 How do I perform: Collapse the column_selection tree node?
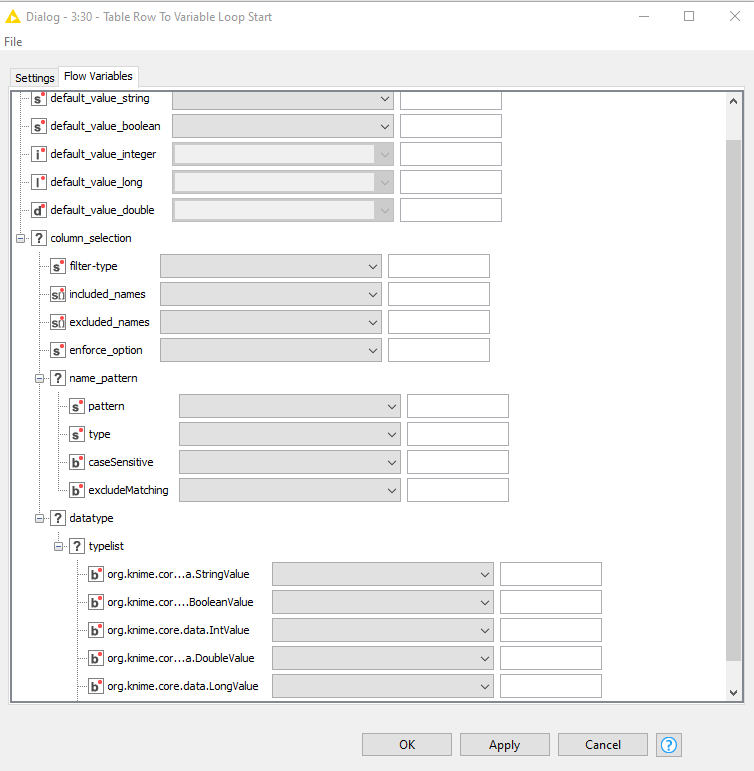tap(20, 238)
